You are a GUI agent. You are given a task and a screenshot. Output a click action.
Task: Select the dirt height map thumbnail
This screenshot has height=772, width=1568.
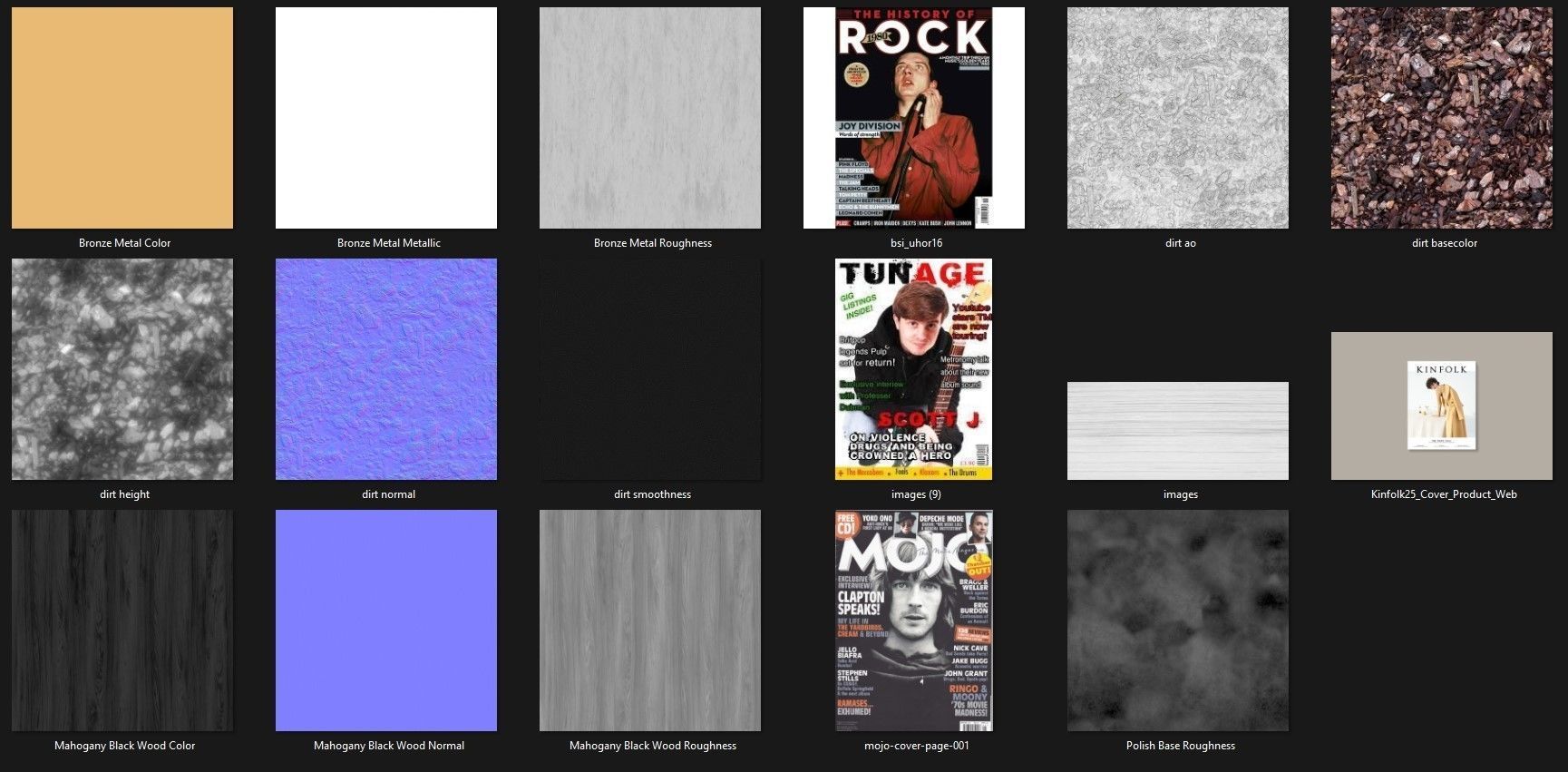pyautogui.click(x=122, y=369)
